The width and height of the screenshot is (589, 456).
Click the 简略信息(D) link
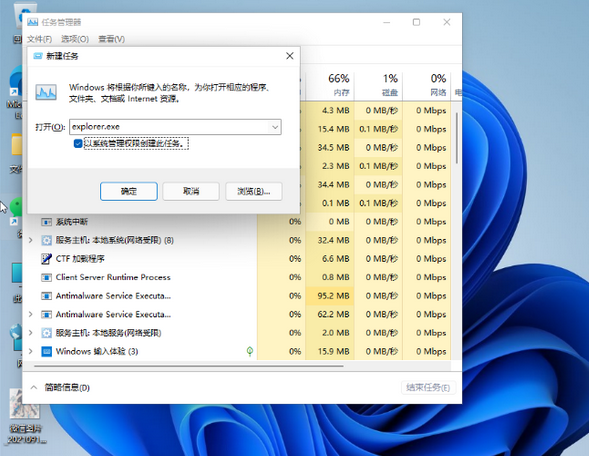67,388
